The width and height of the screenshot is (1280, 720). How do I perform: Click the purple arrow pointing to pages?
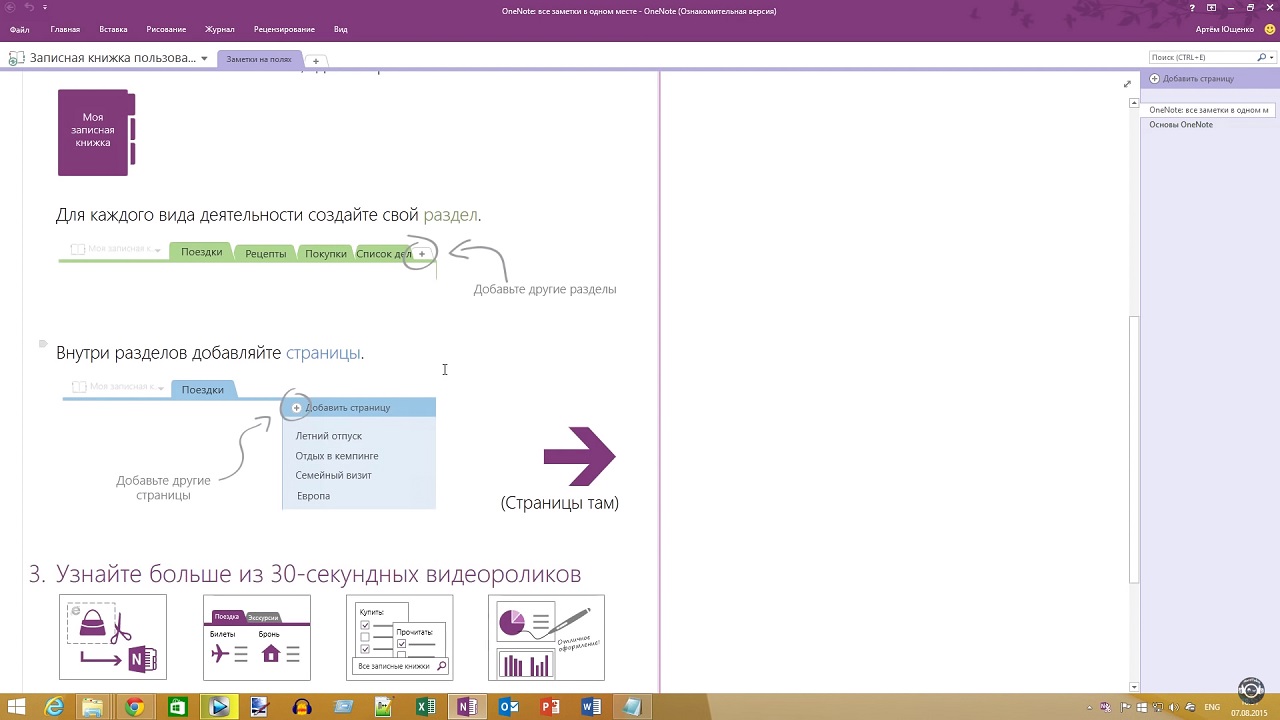(x=580, y=456)
